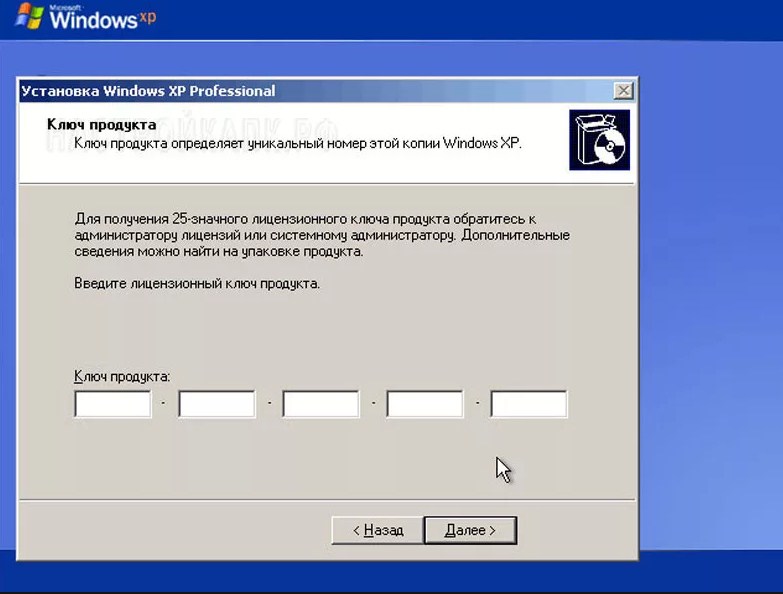Click the fifth product key field
The image size is (783, 594).
[529, 404]
